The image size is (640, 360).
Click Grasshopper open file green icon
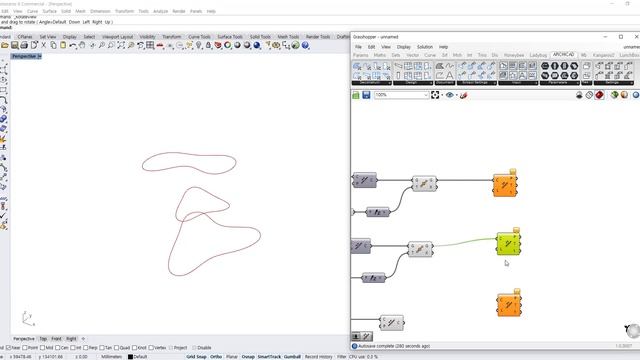point(356,95)
